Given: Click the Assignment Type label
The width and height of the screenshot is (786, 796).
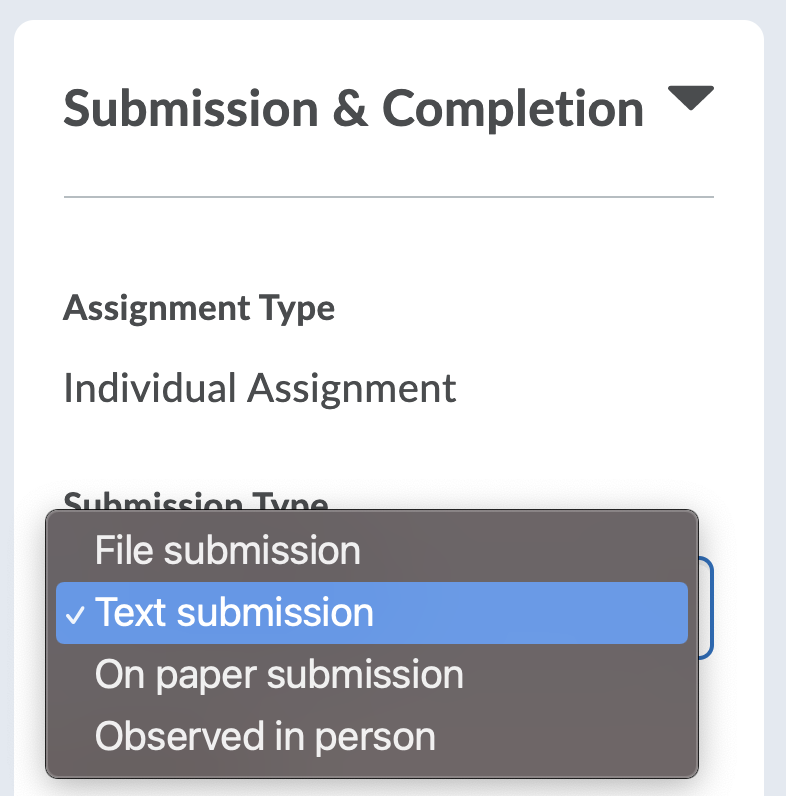Looking at the screenshot, I should pyautogui.click(x=198, y=308).
